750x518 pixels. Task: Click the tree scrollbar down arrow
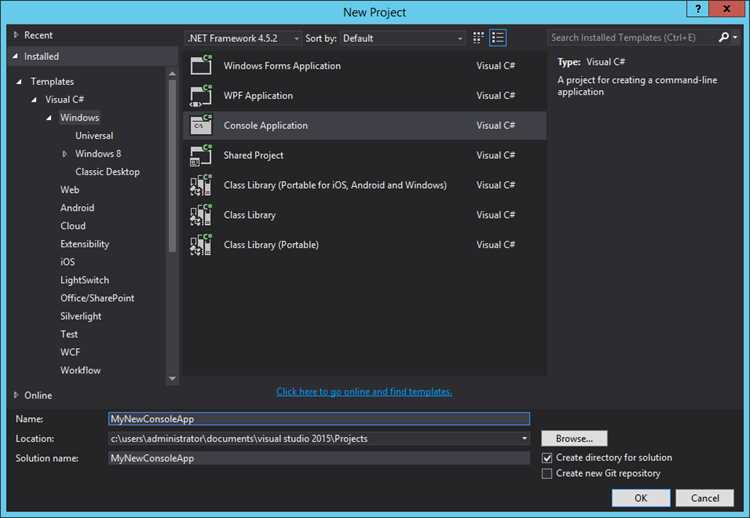point(172,378)
